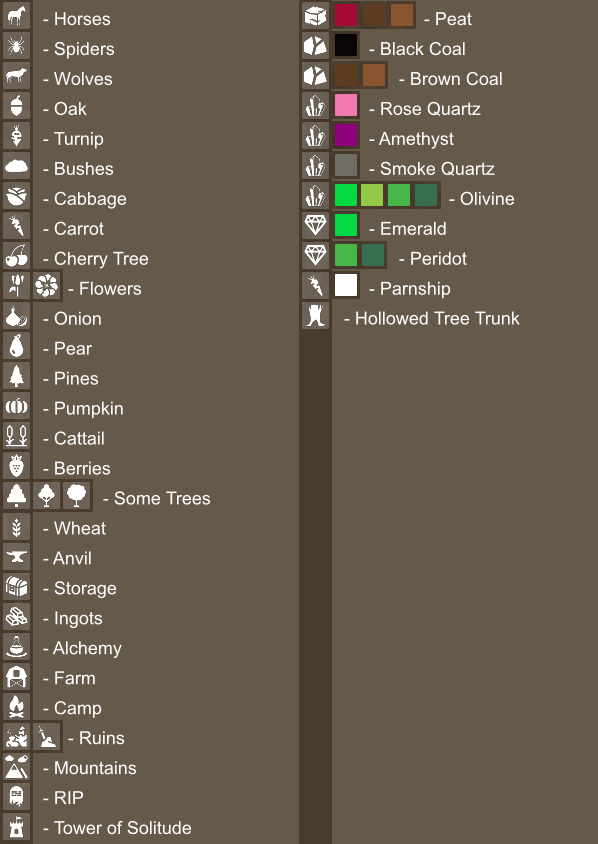The image size is (598, 844).
Task: Select the RIP tombstone icon
Action: click(16, 796)
